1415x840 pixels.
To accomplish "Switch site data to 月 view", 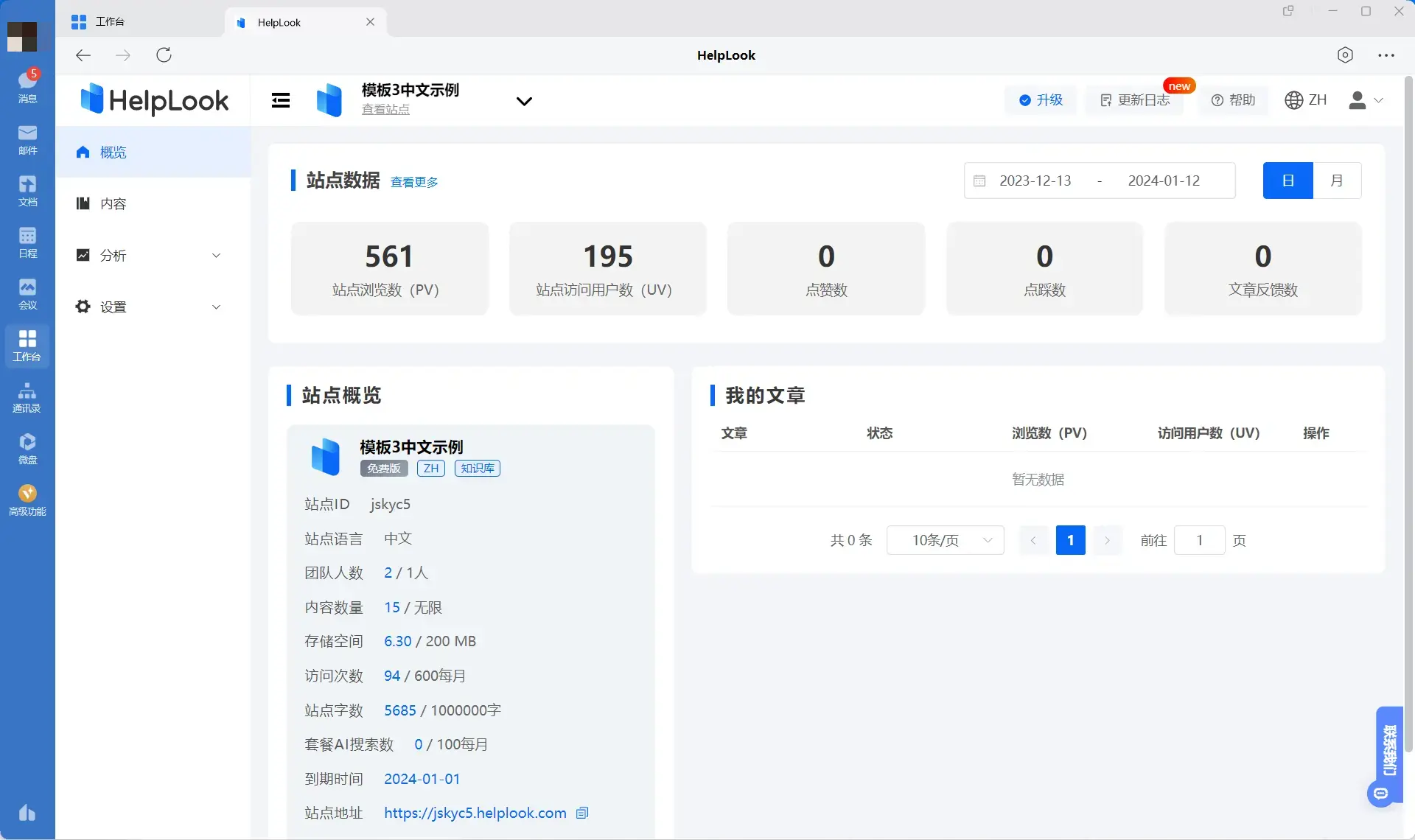I will tap(1336, 181).
